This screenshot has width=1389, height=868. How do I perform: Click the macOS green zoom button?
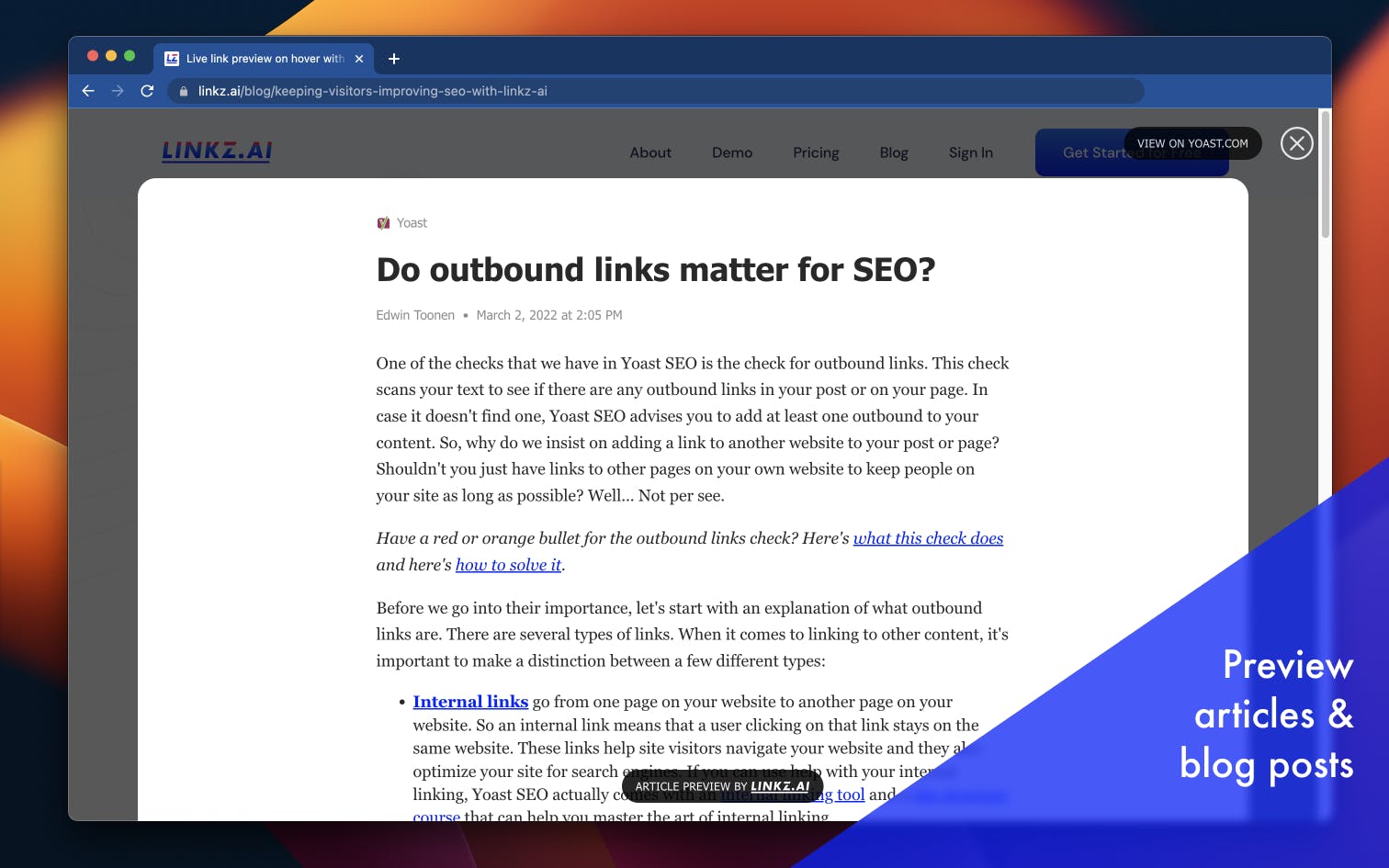click(x=130, y=56)
